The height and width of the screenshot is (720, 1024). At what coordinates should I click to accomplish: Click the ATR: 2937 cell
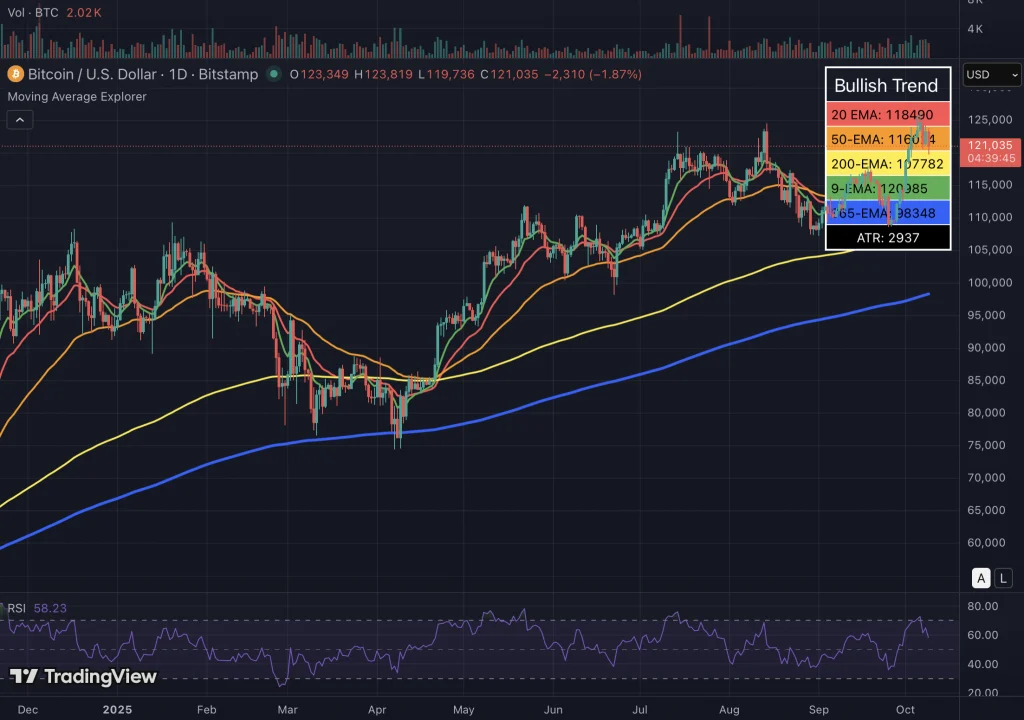click(887, 237)
